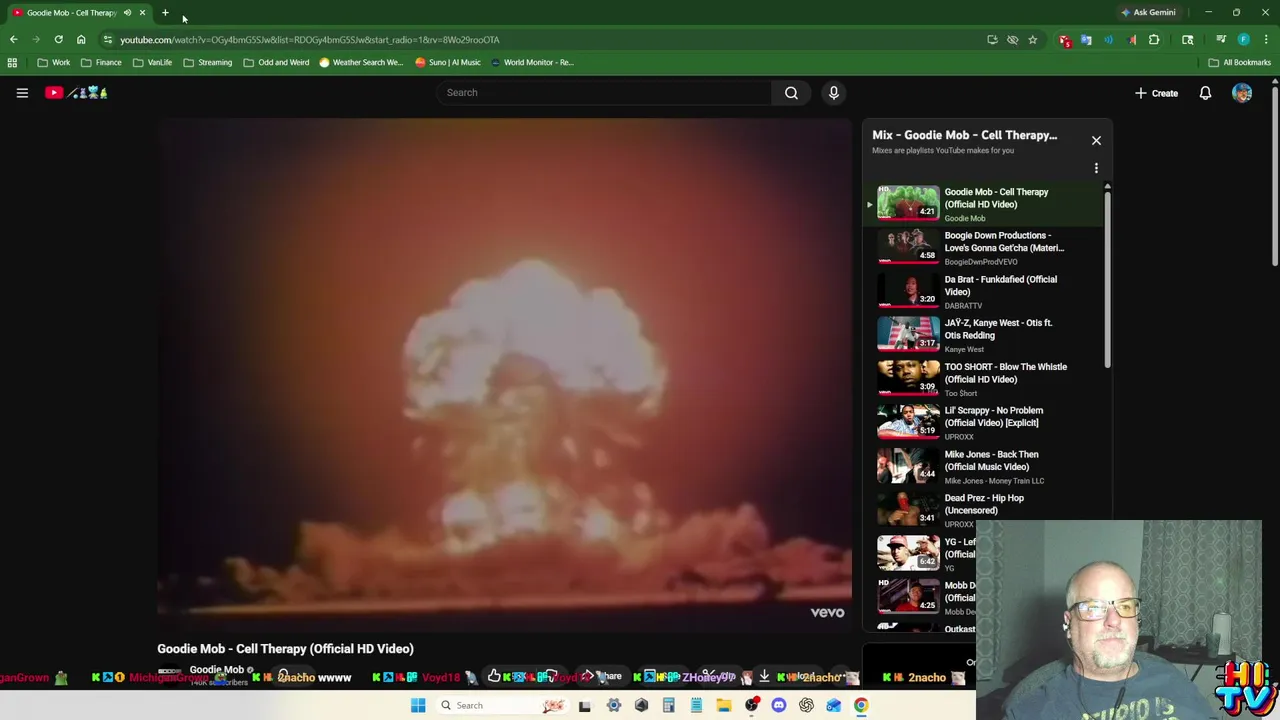Start voice search with the microphone

pos(833,93)
